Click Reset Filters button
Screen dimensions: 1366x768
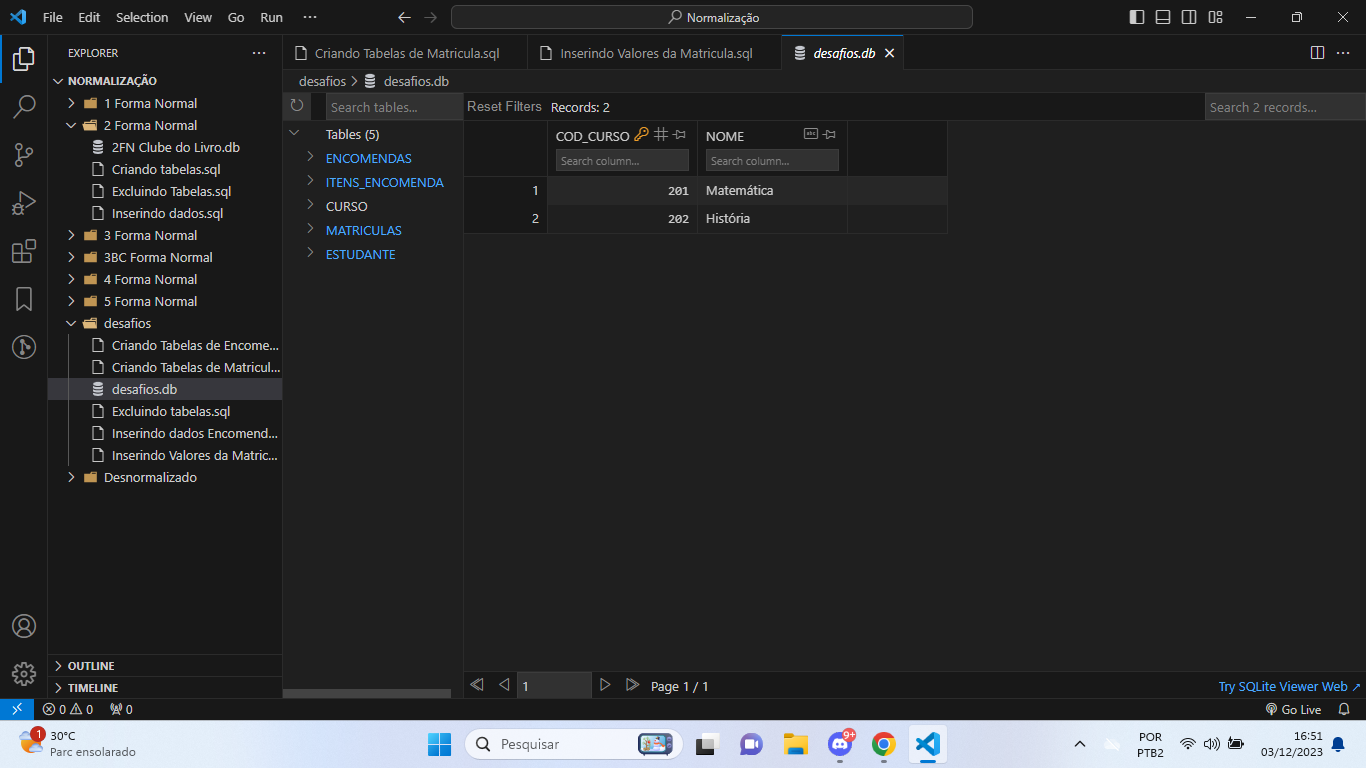click(504, 106)
